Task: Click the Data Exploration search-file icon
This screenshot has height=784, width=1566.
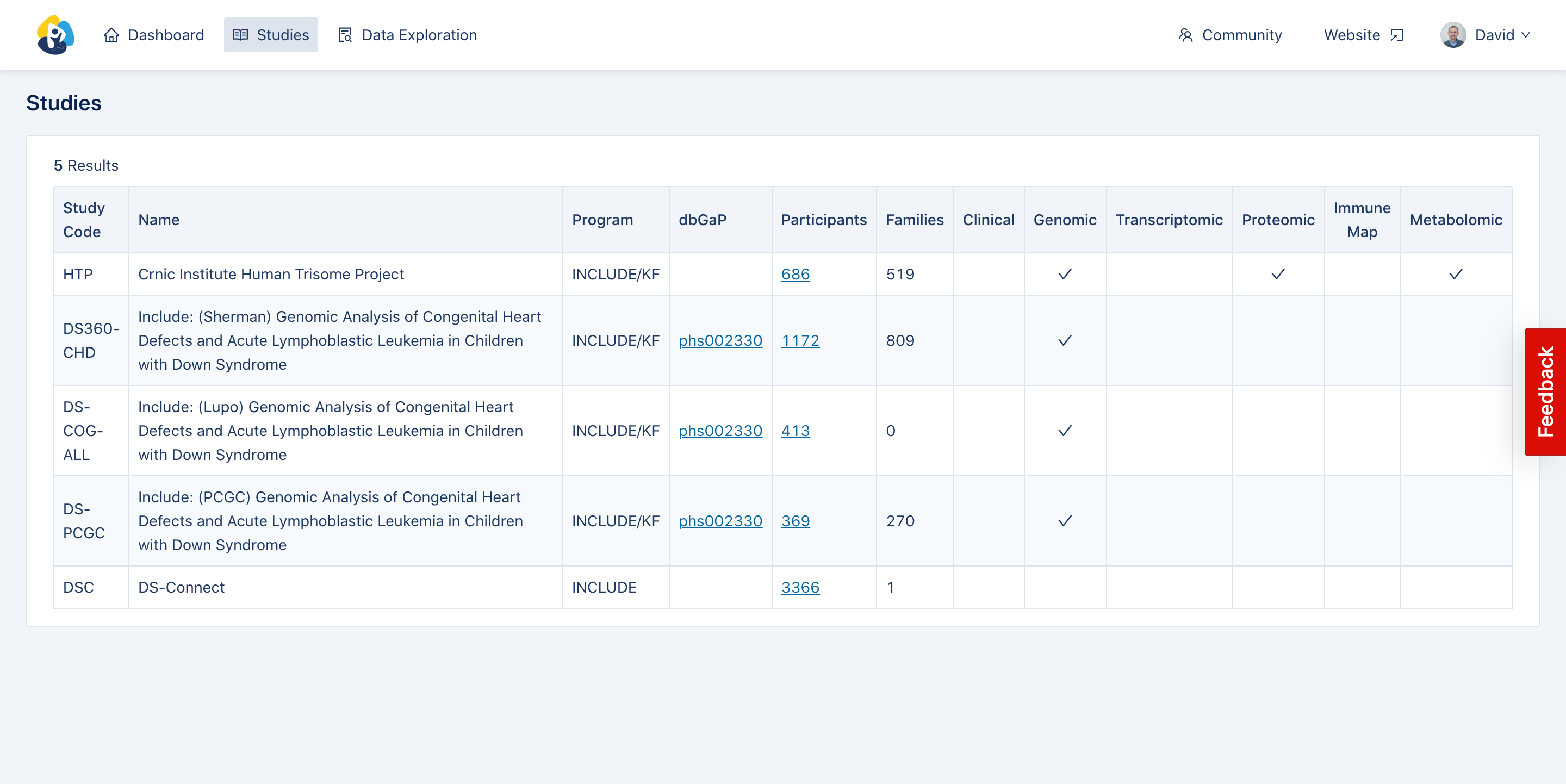Action: pos(345,35)
